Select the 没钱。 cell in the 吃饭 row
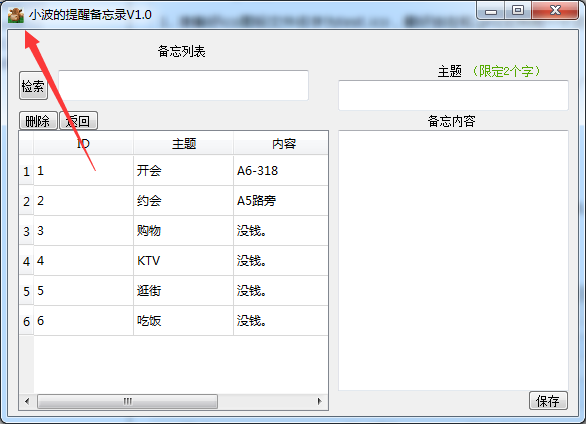The height and width of the screenshot is (424, 586). point(281,321)
